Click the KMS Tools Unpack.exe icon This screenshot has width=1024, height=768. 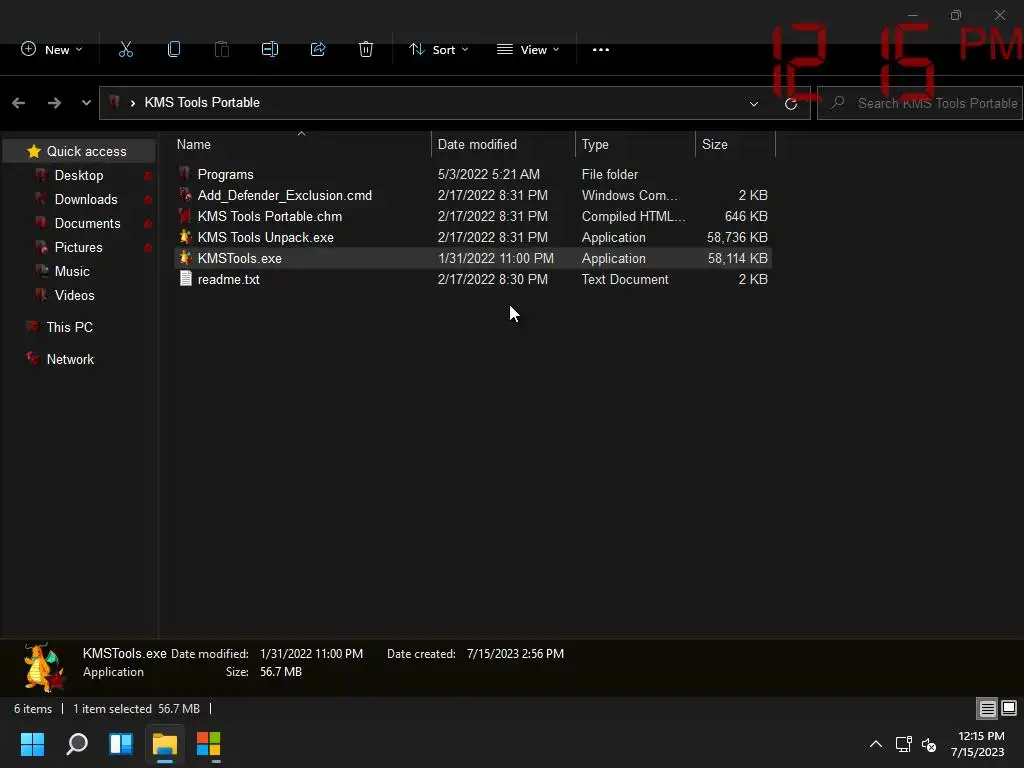pyautogui.click(x=185, y=237)
